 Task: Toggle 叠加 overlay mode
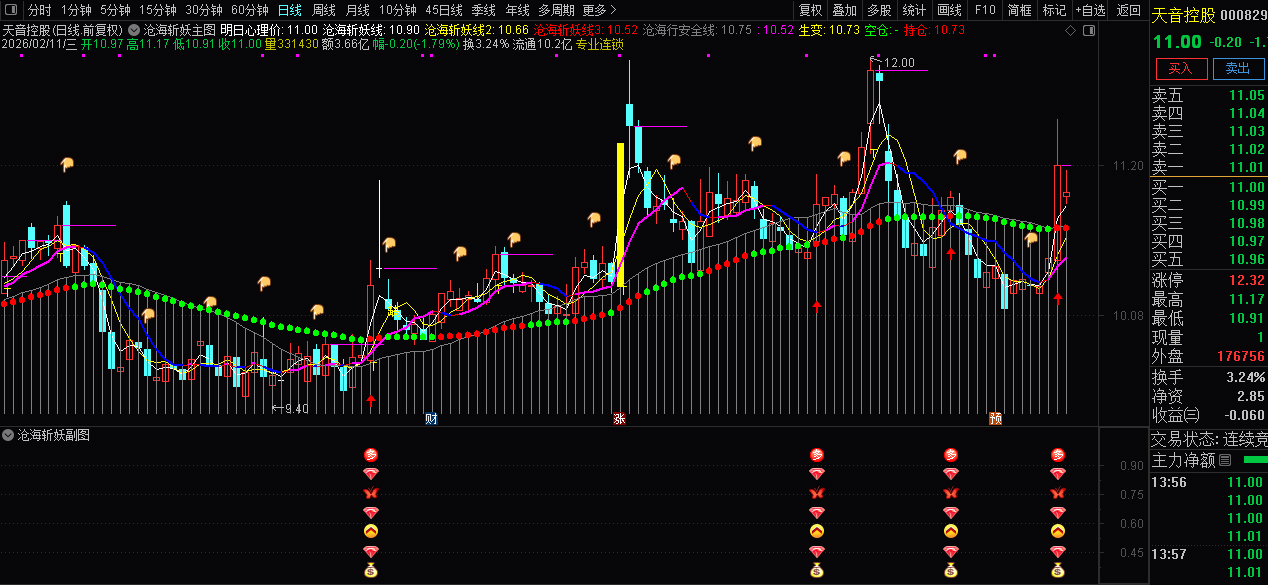(x=845, y=10)
